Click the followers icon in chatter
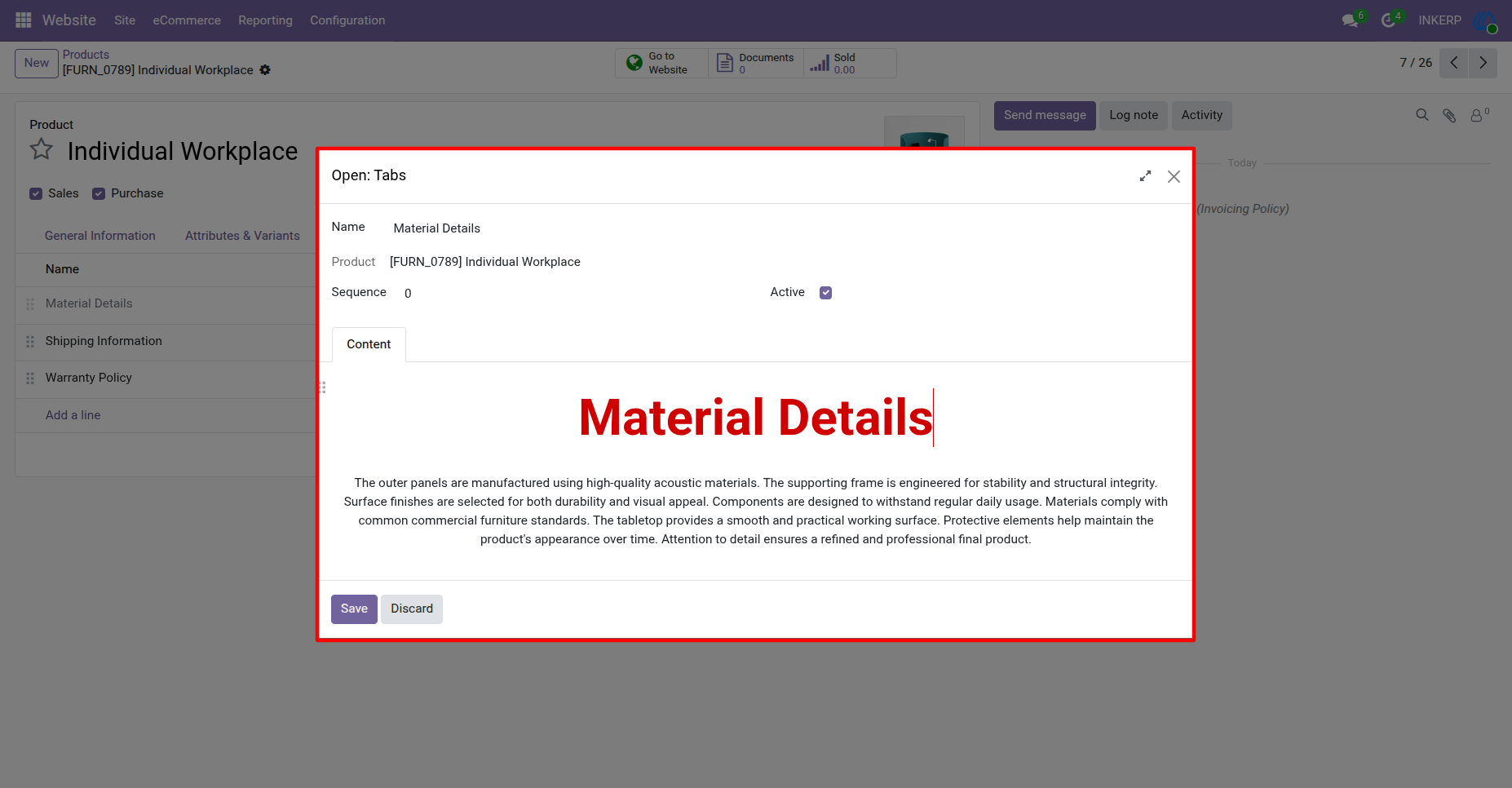1512x788 pixels. (x=1479, y=115)
